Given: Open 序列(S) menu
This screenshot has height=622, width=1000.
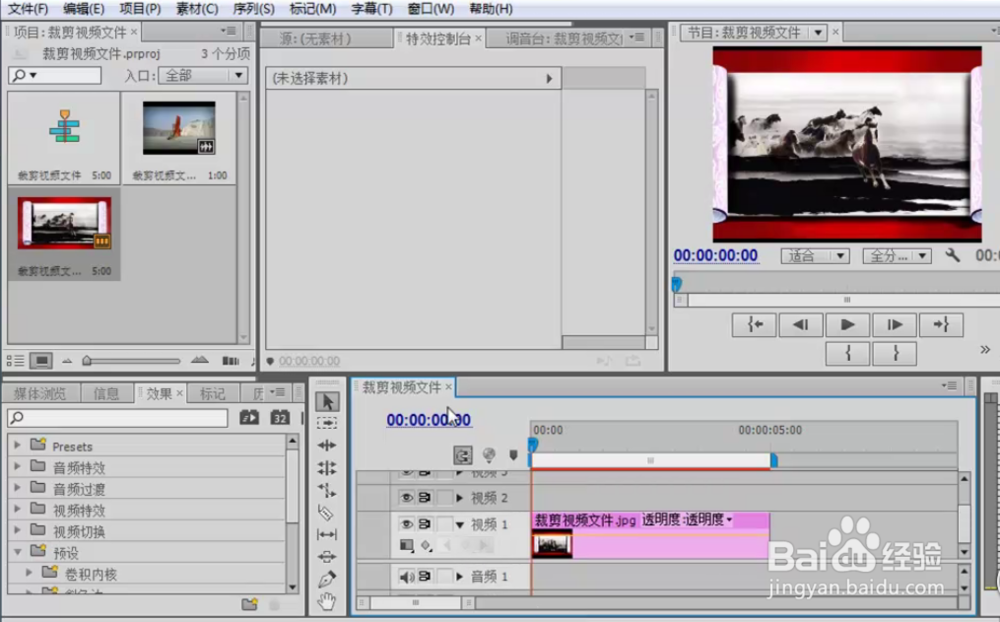Looking at the screenshot, I should tap(253, 9).
